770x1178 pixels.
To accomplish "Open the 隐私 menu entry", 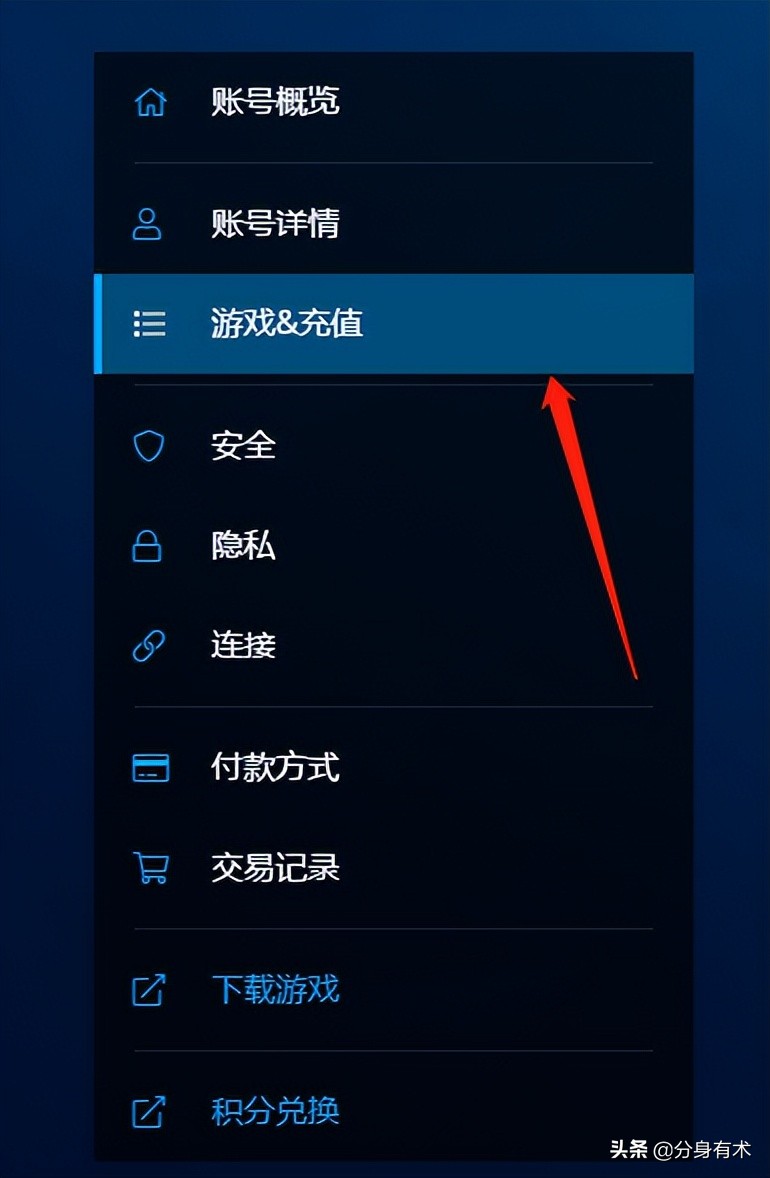I will pyautogui.click(x=394, y=546).
